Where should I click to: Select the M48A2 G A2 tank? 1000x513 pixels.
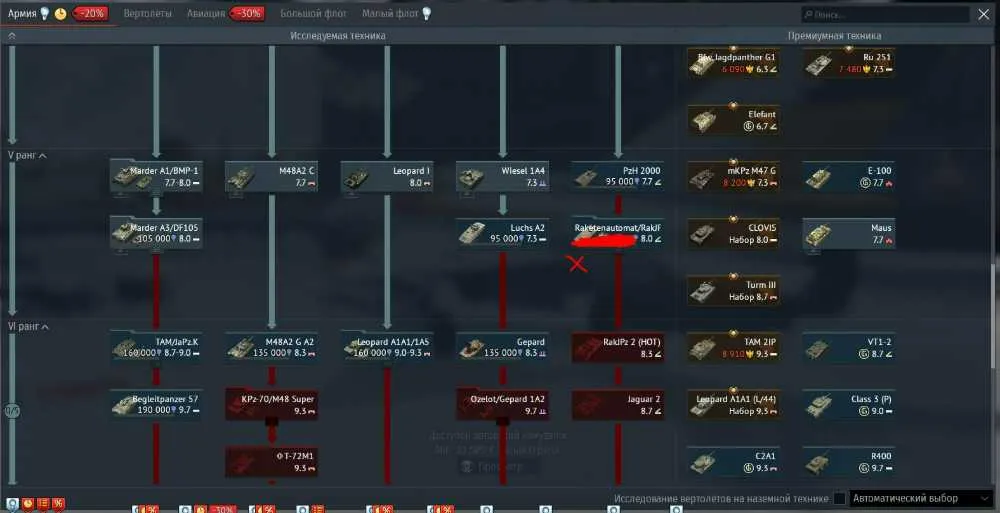(272, 347)
